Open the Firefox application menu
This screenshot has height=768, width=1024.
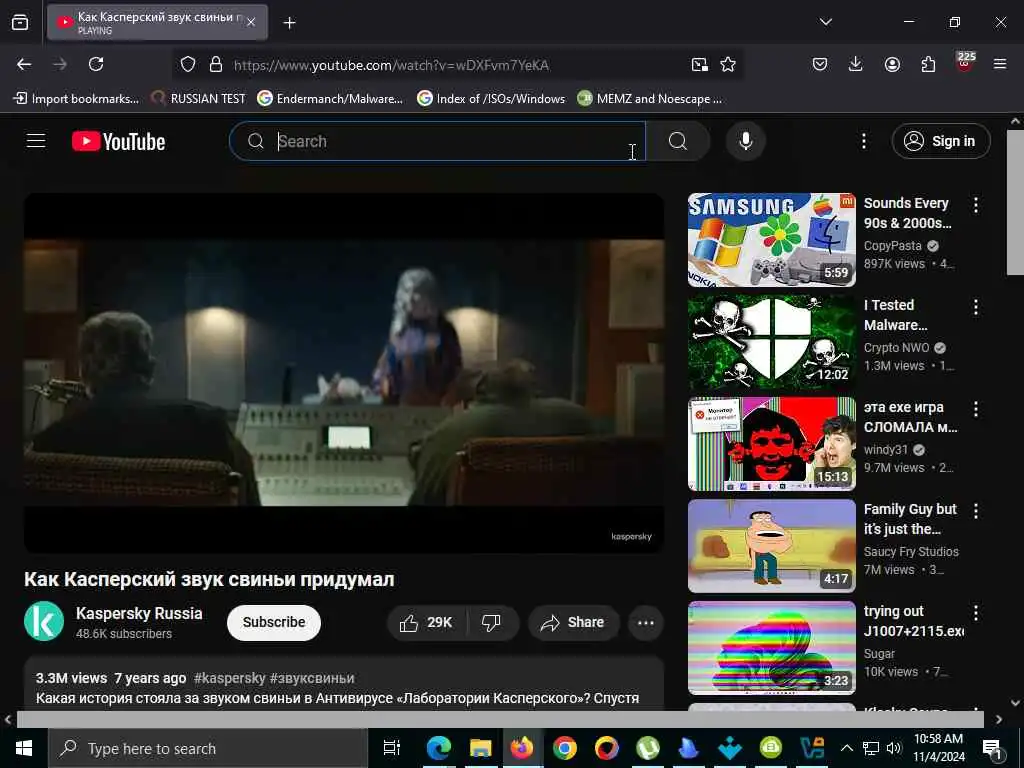click(999, 64)
